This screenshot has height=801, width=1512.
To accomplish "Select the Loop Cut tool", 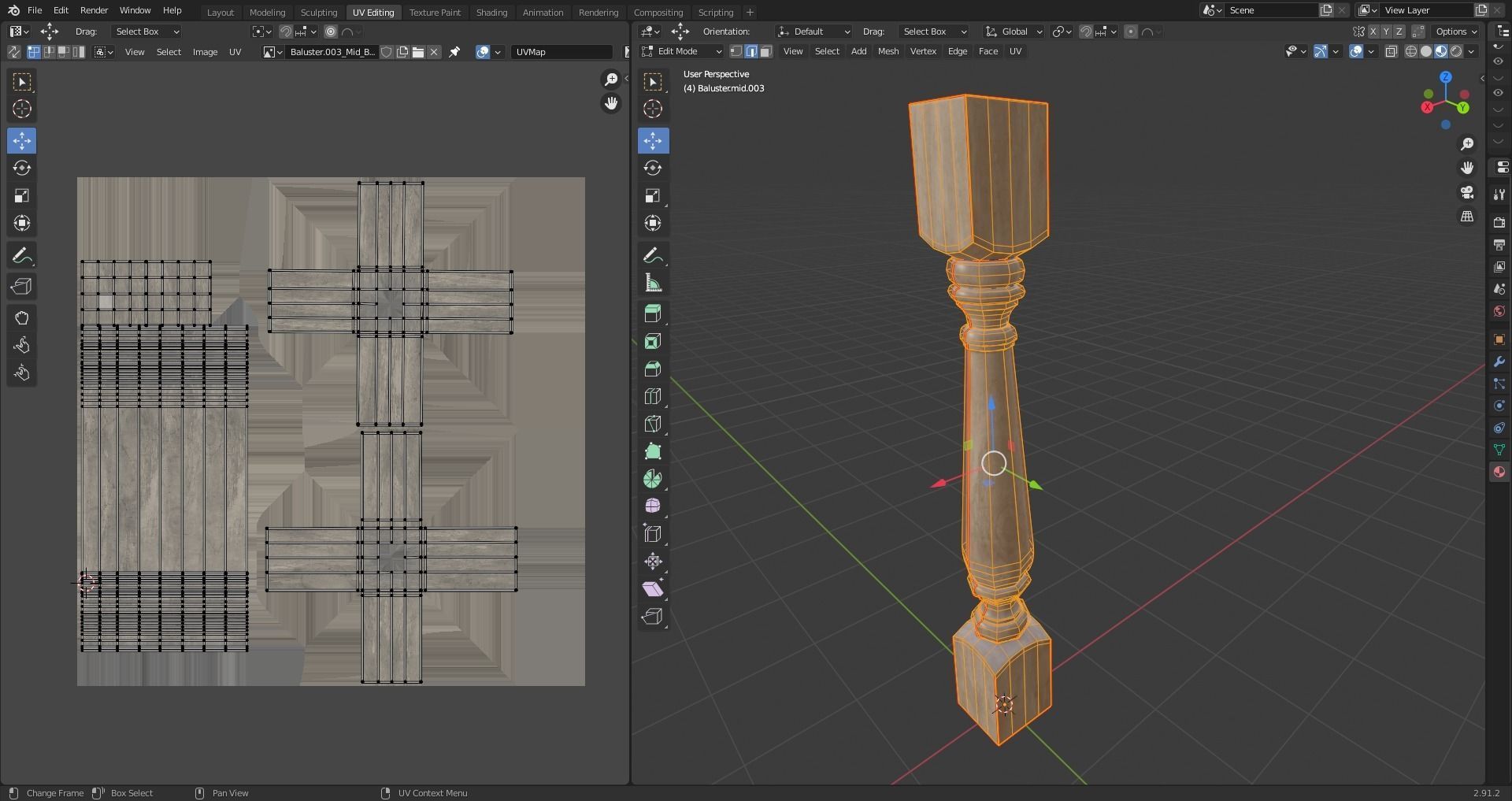I will 653,396.
